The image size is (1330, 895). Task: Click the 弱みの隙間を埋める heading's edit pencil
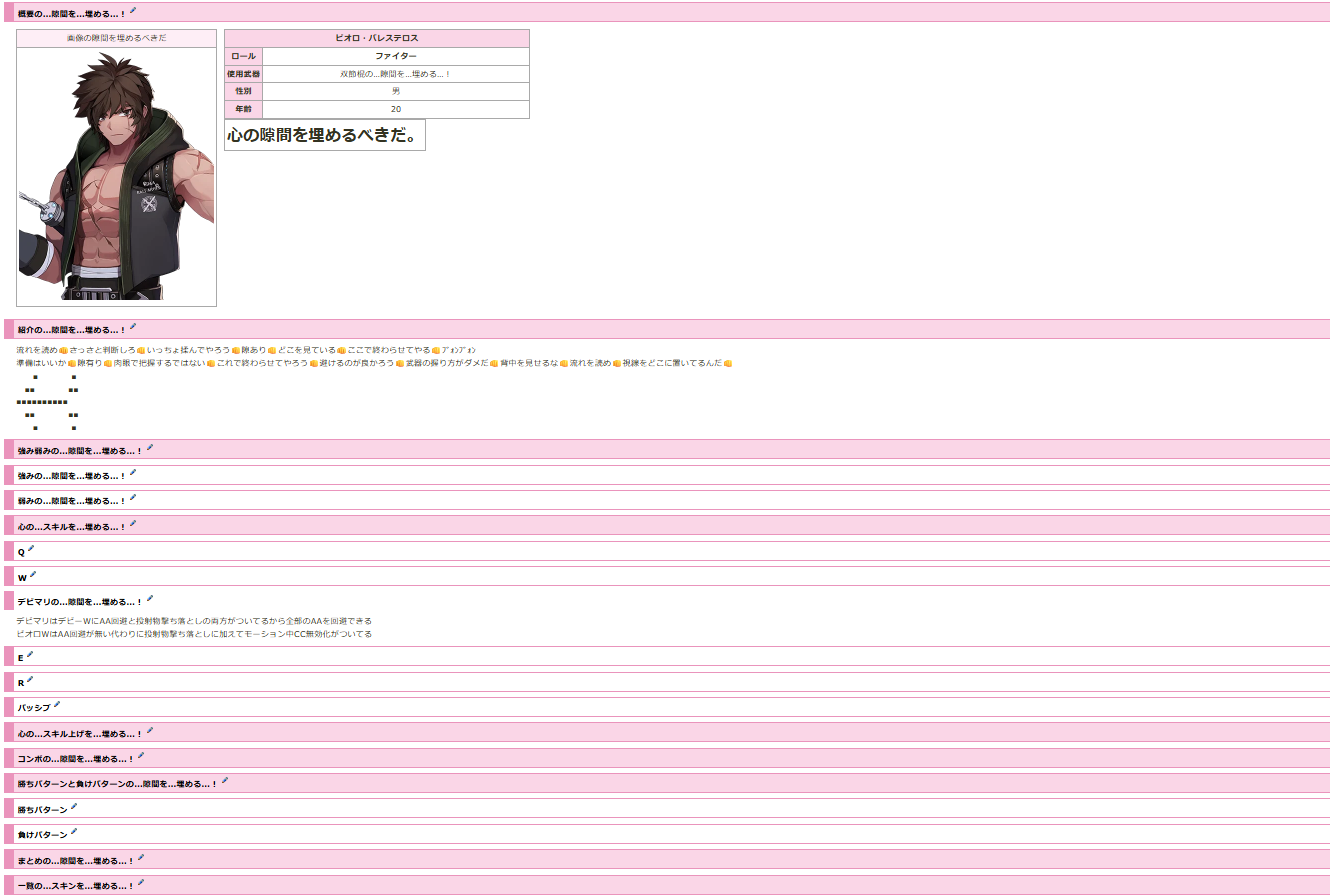point(133,498)
